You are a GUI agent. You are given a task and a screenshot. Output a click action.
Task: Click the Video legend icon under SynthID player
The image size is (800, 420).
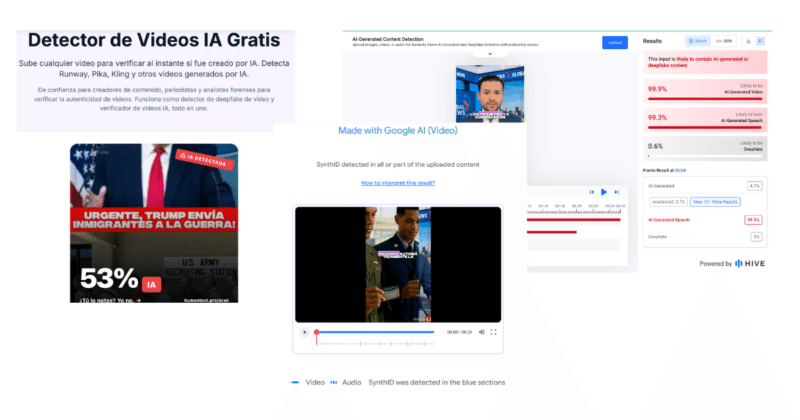click(294, 382)
